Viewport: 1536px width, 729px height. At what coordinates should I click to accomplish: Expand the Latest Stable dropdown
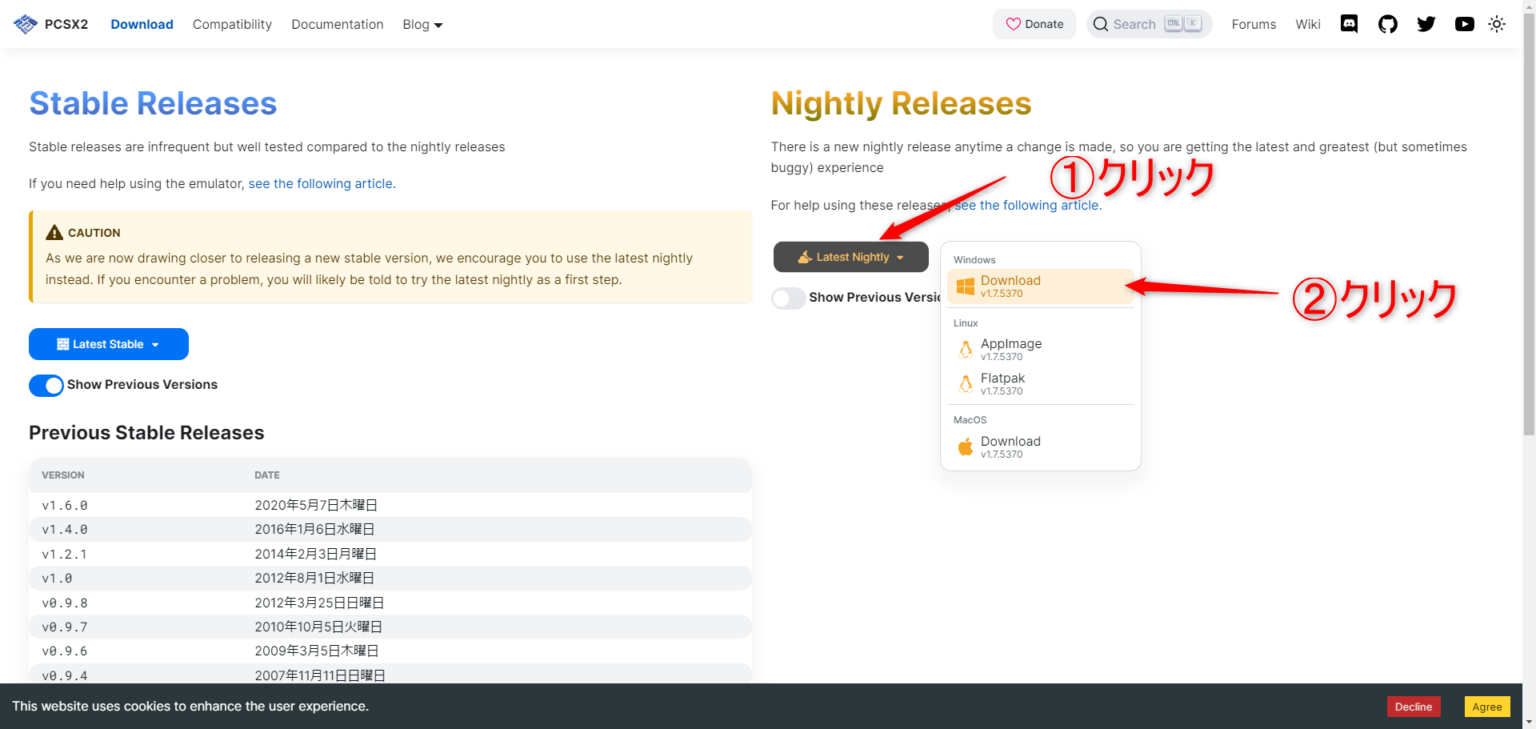[x=108, y=344]
